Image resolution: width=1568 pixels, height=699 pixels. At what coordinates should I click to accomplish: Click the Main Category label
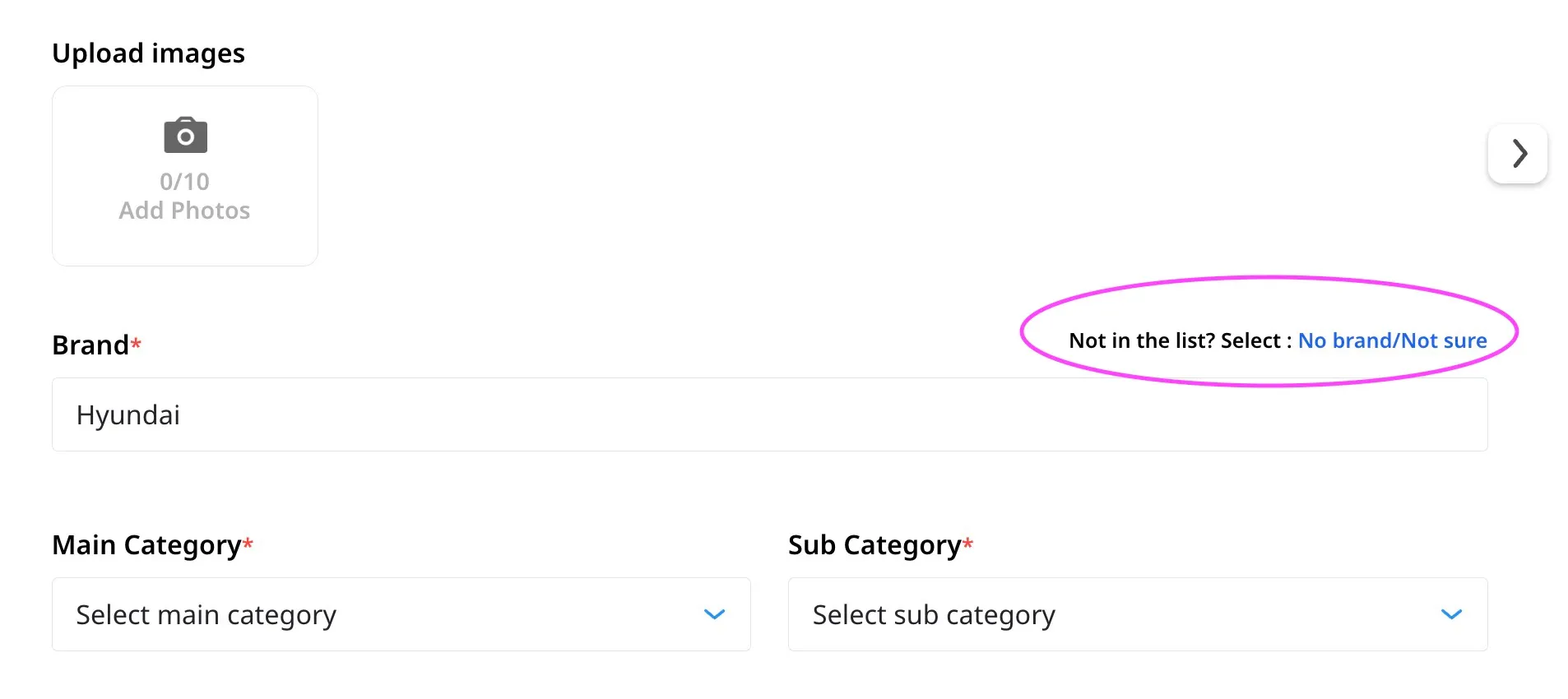pyautogui.click(x=146, y=545)
